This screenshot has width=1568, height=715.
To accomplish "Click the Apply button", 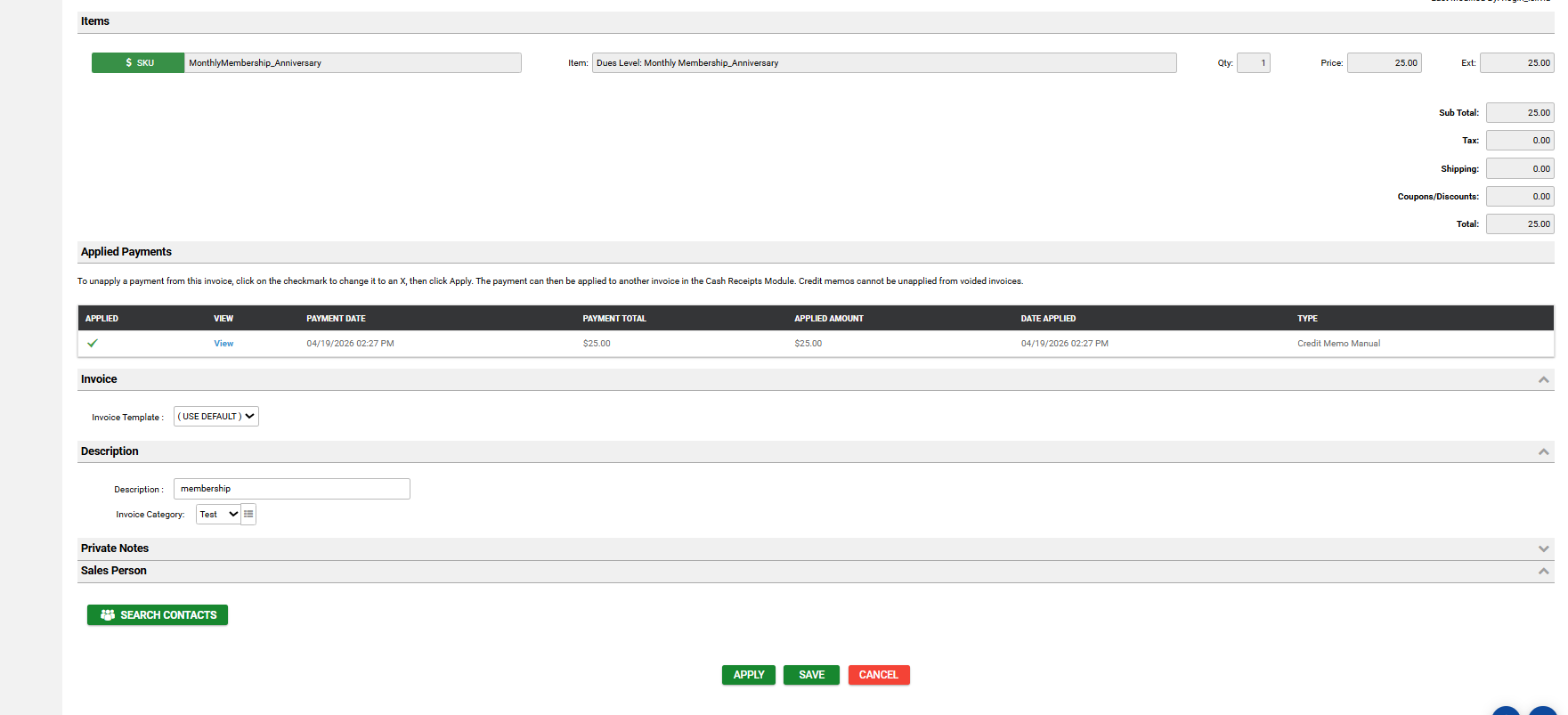I will tap(748, 675).
